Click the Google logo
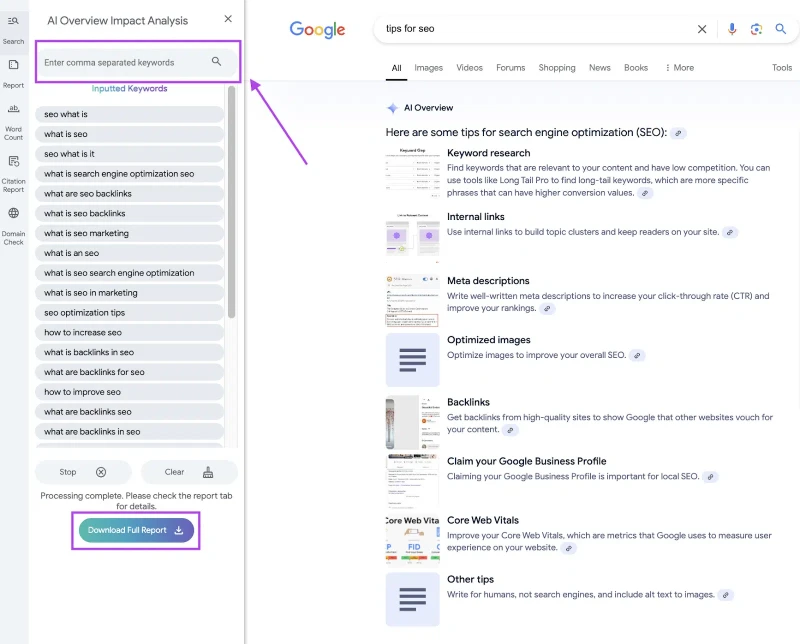The width and height of the screenshot is (800, 644). 317,30
